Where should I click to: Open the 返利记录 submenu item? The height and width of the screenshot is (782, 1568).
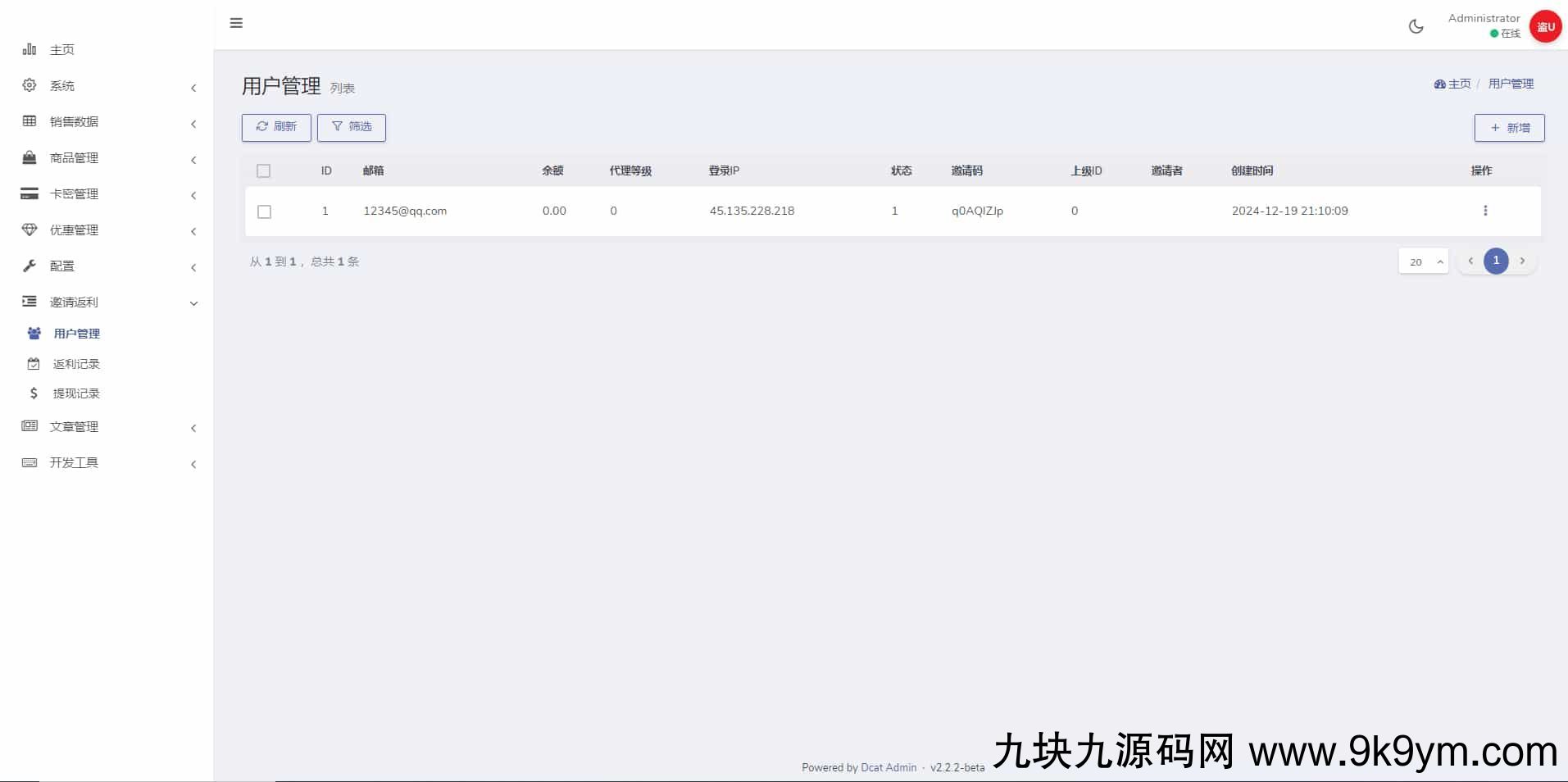pyautogui.click(x=76, y=364)
